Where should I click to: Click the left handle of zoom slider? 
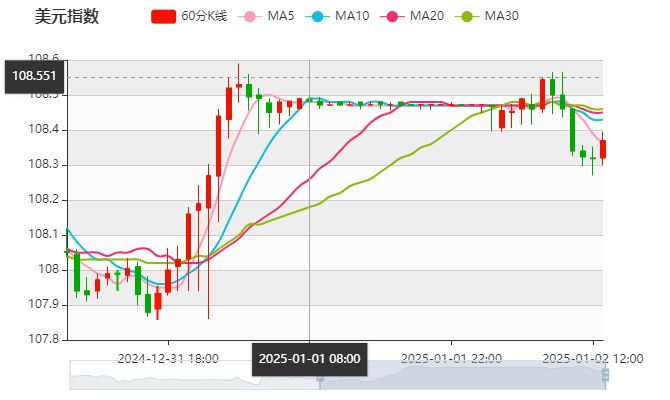(318, 375)
